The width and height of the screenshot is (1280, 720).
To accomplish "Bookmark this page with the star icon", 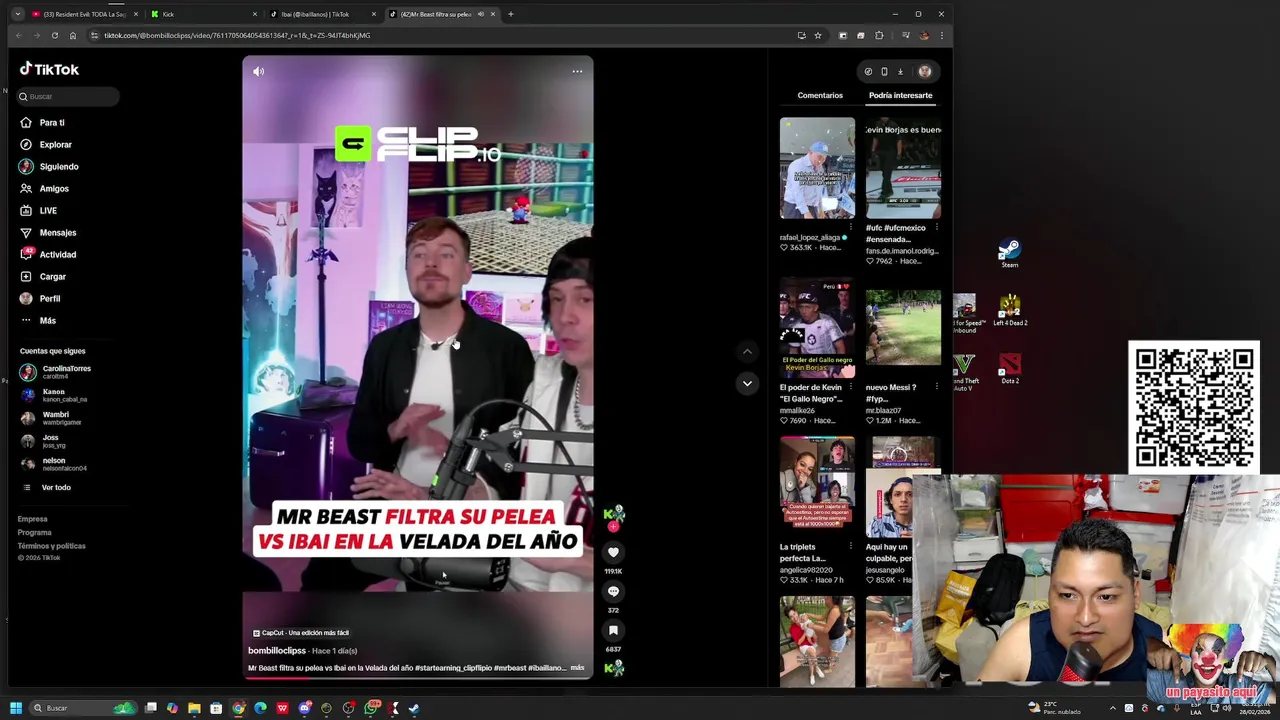I will click(x=818, y=35).
